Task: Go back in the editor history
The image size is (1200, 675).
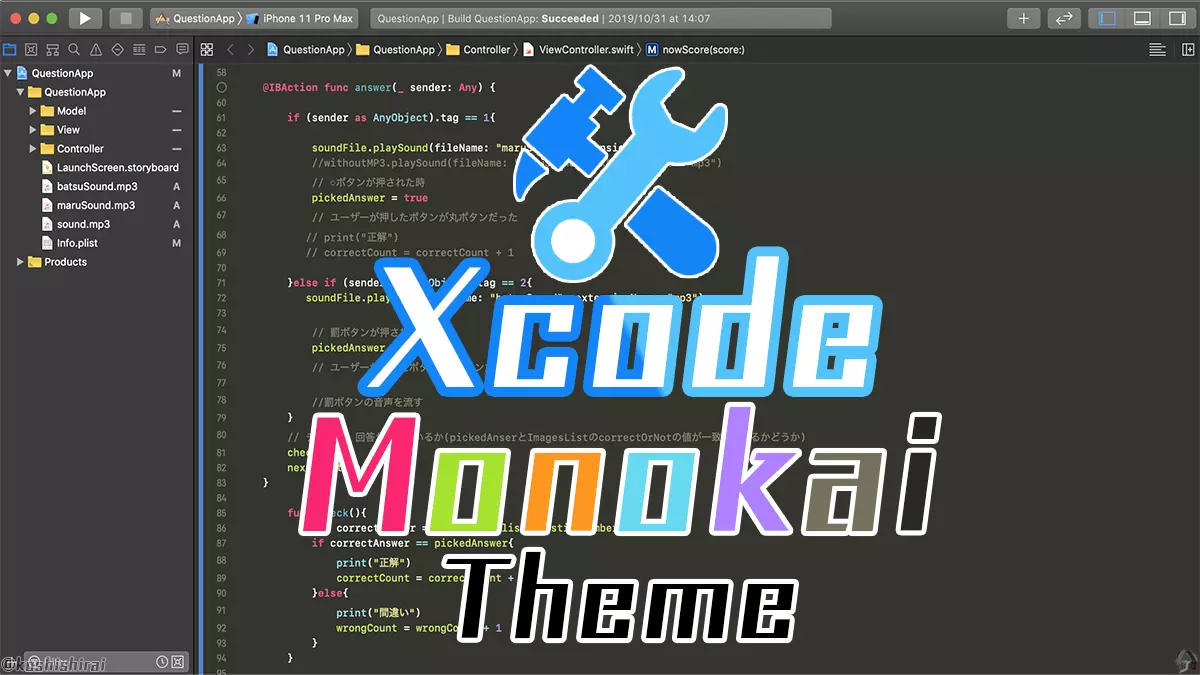Action: coord(231,49)
